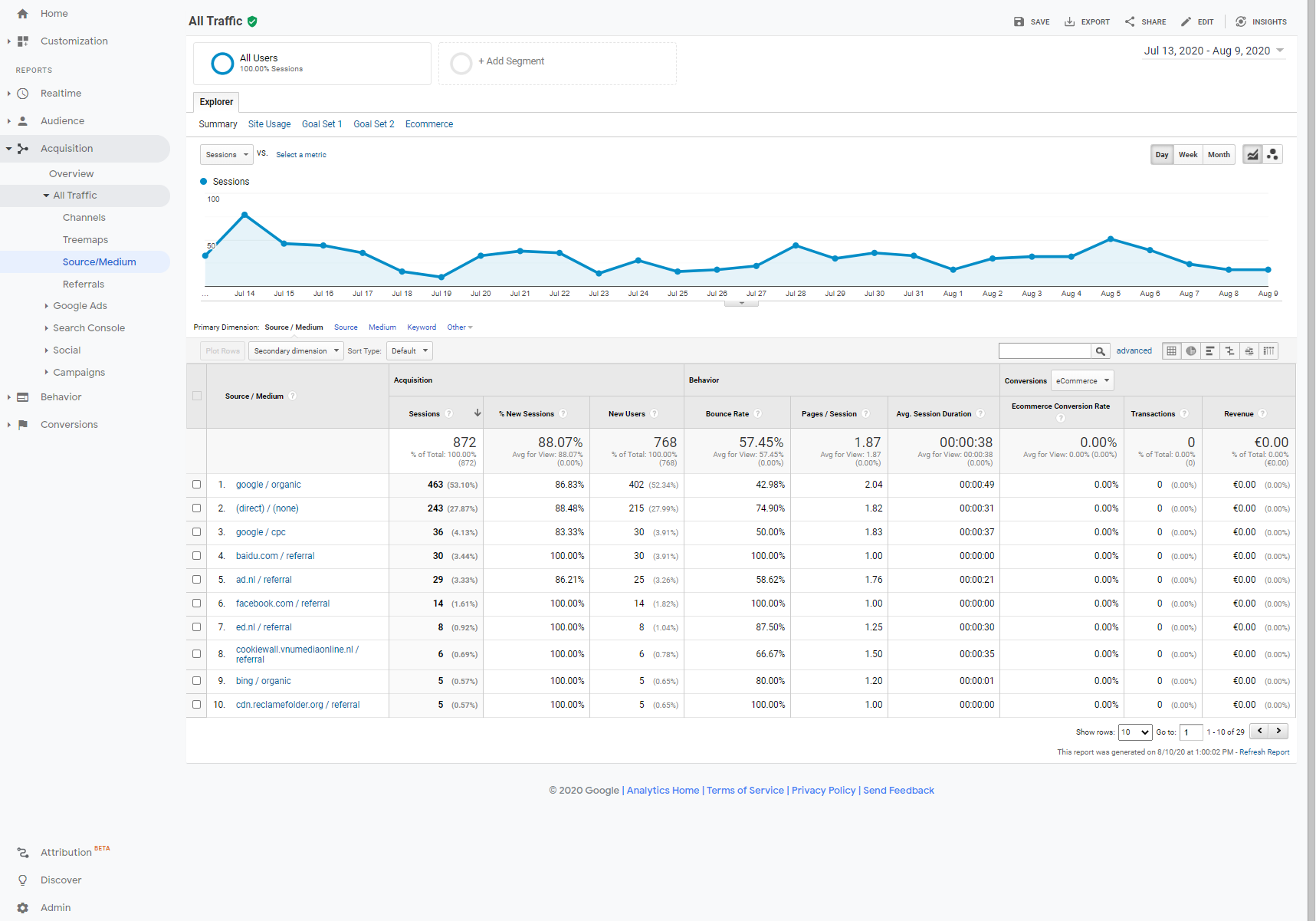The width and height of the screenshot is (1316, 921).
Task: Expand the Show rows dropdown
Action: click(x=1134, y=732)
